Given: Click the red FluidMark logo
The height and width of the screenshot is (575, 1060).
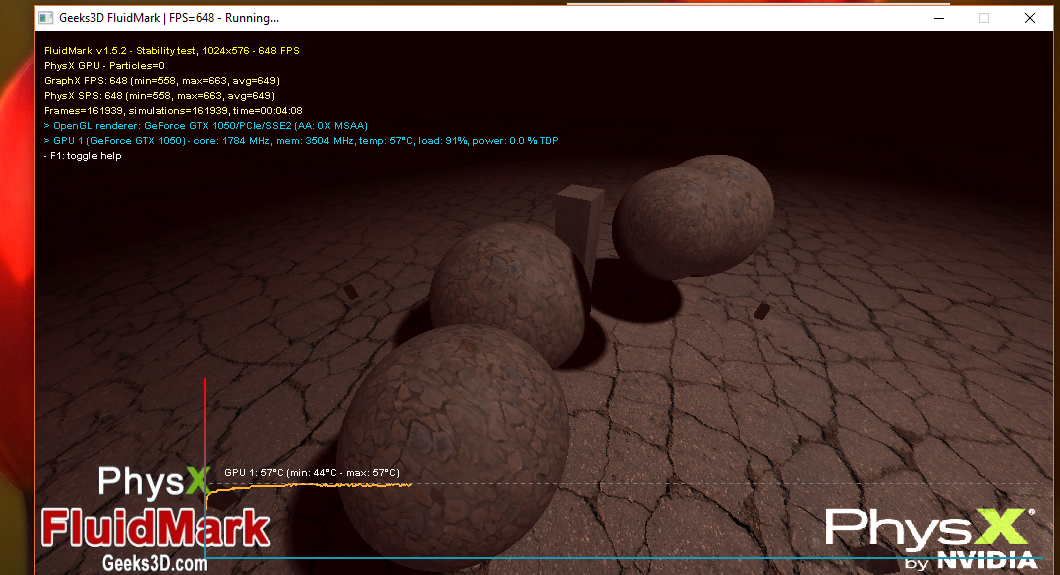Looking at the screenshot, I should tap(155, 528).
